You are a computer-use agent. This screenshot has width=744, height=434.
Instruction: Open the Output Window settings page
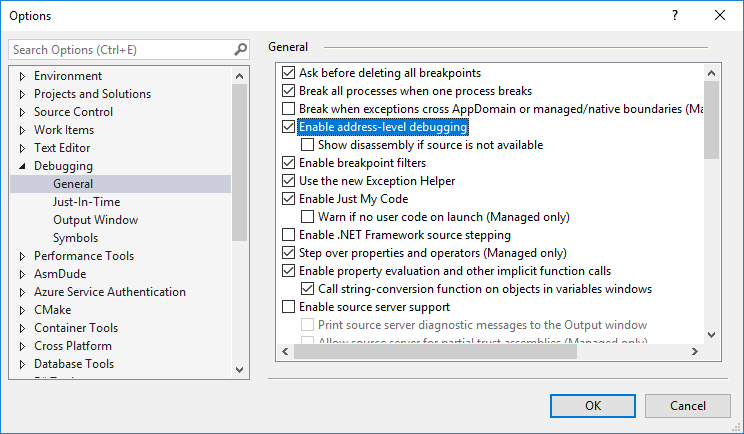(x=95, y=220)
